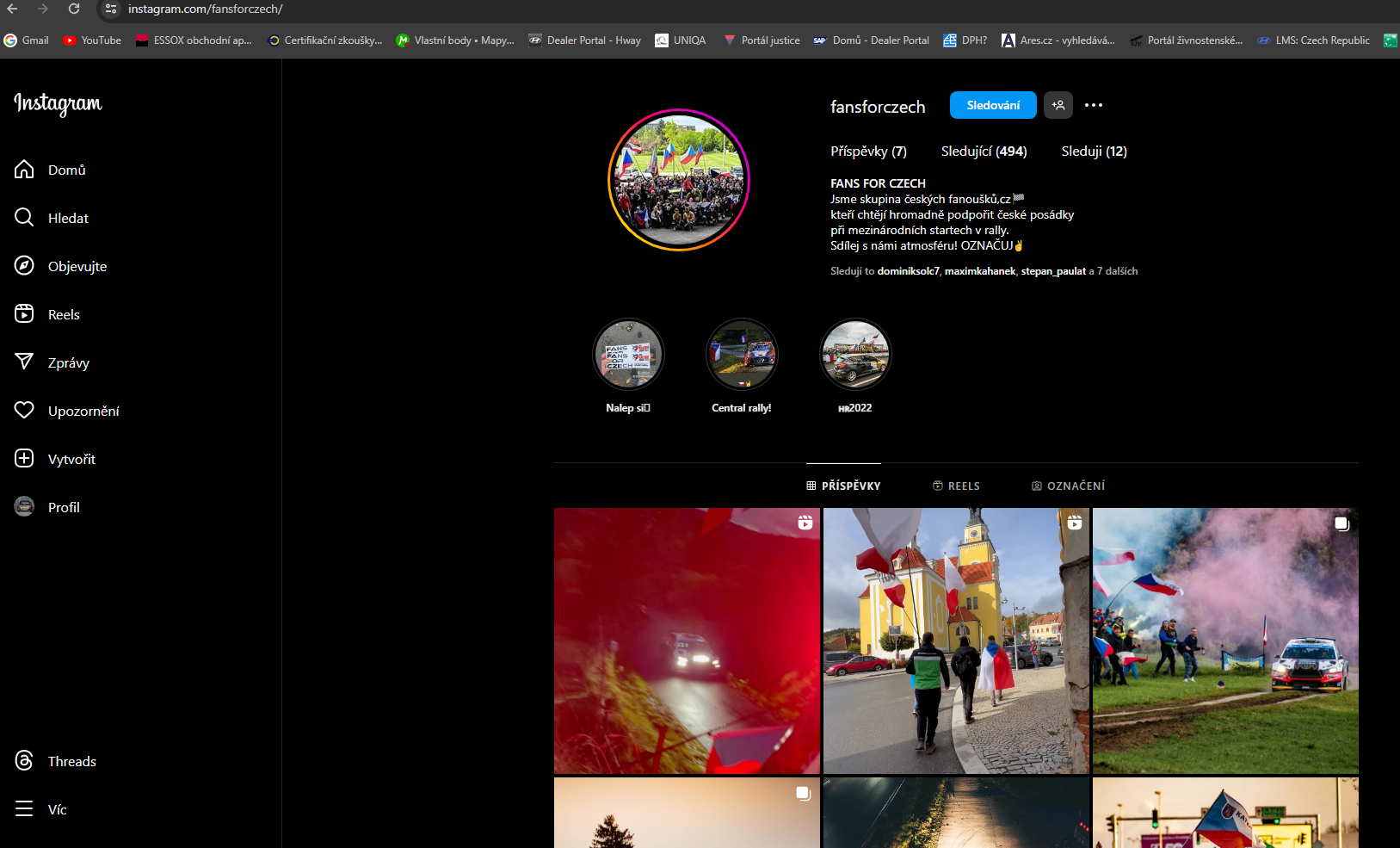This screenshot has height=848, width=1400.
Task: Open the Reels sidebar icon
Action: coord(24,314)
